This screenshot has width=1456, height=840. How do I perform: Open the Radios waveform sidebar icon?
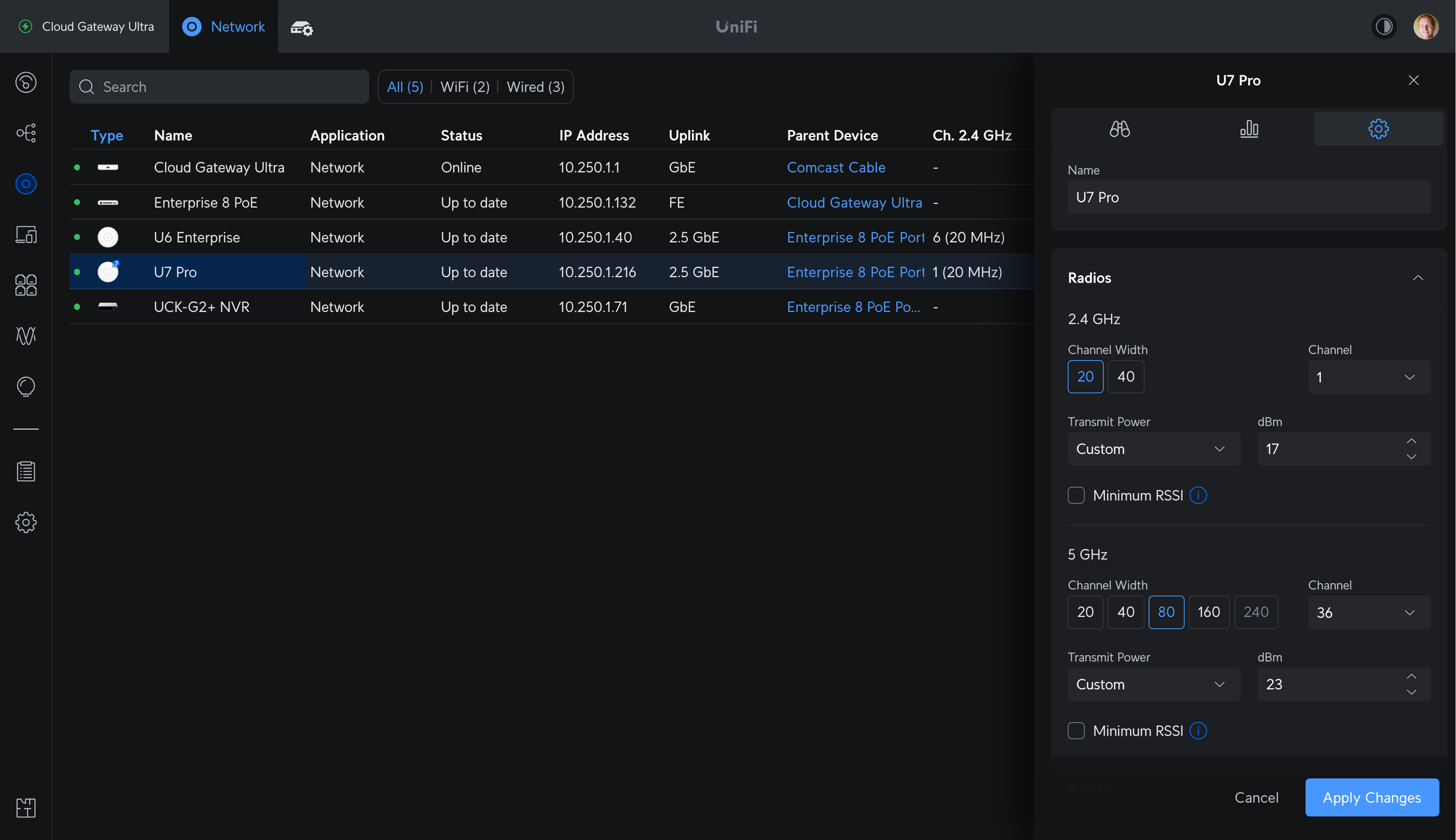[x=26, y=336]
